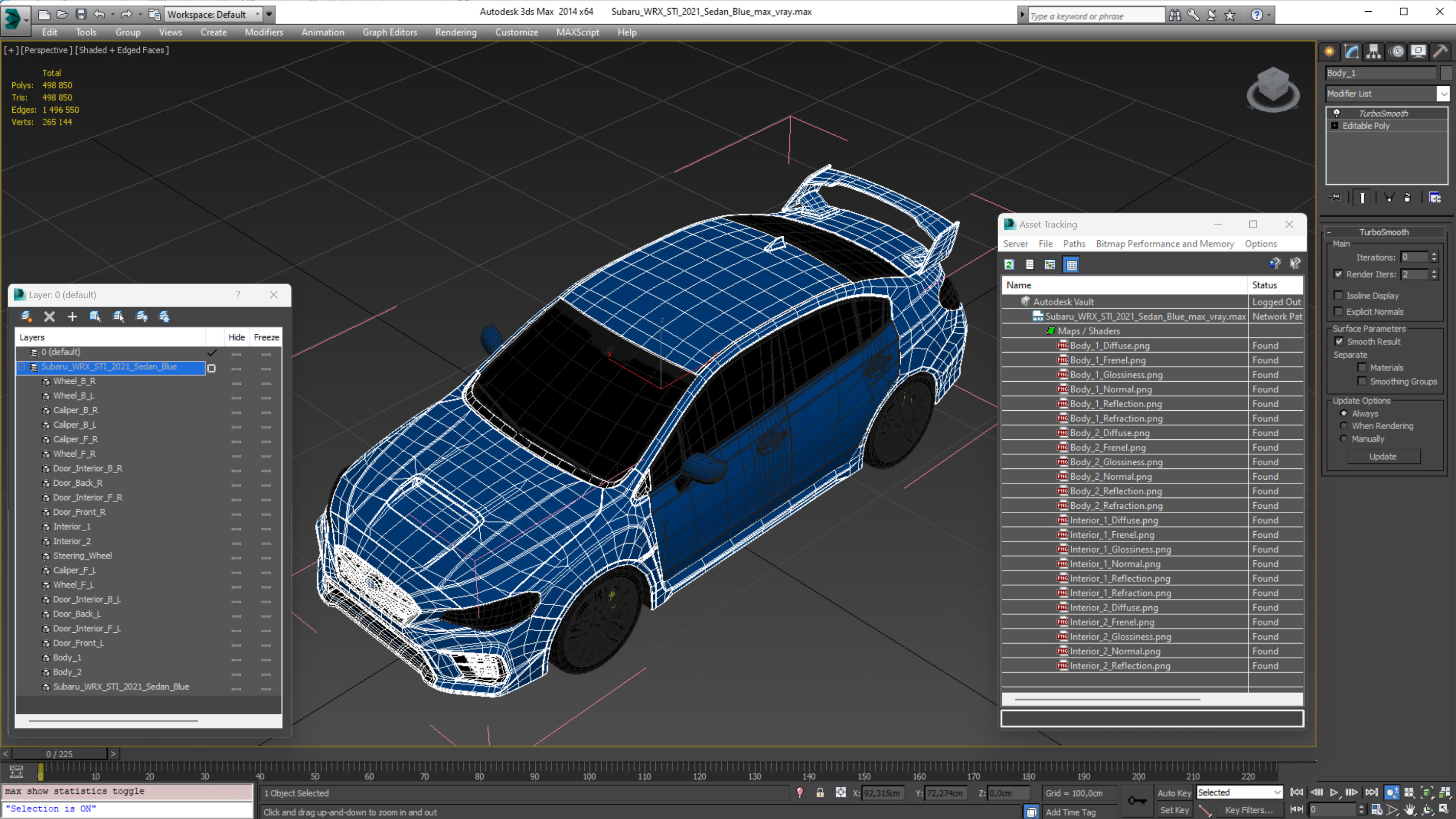Screen dimensions: 1456x819
Task: Open the Selected key filter dropdown
Action: (x=1239, y=792)
